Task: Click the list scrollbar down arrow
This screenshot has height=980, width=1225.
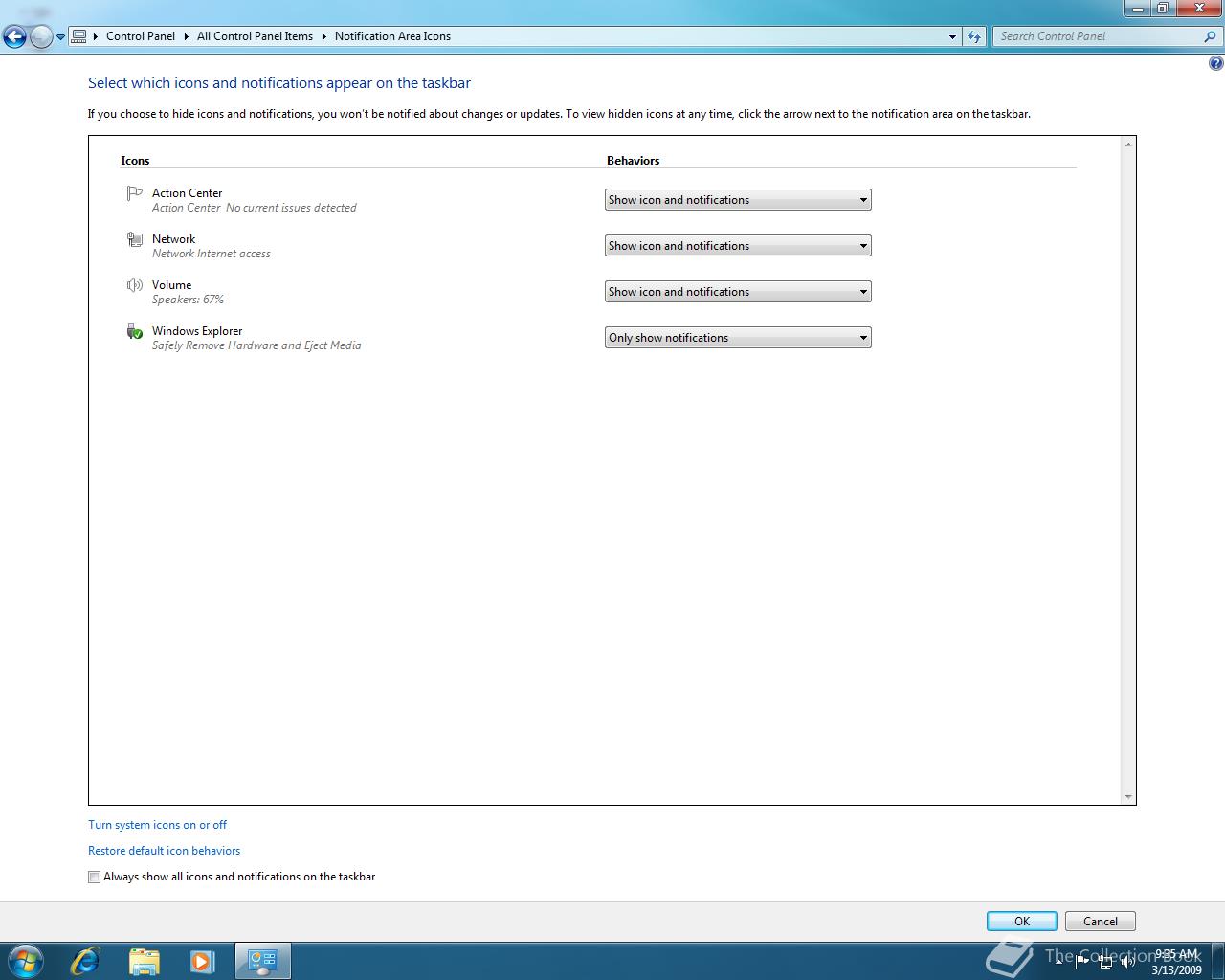Action: [x=1128, y=796]
